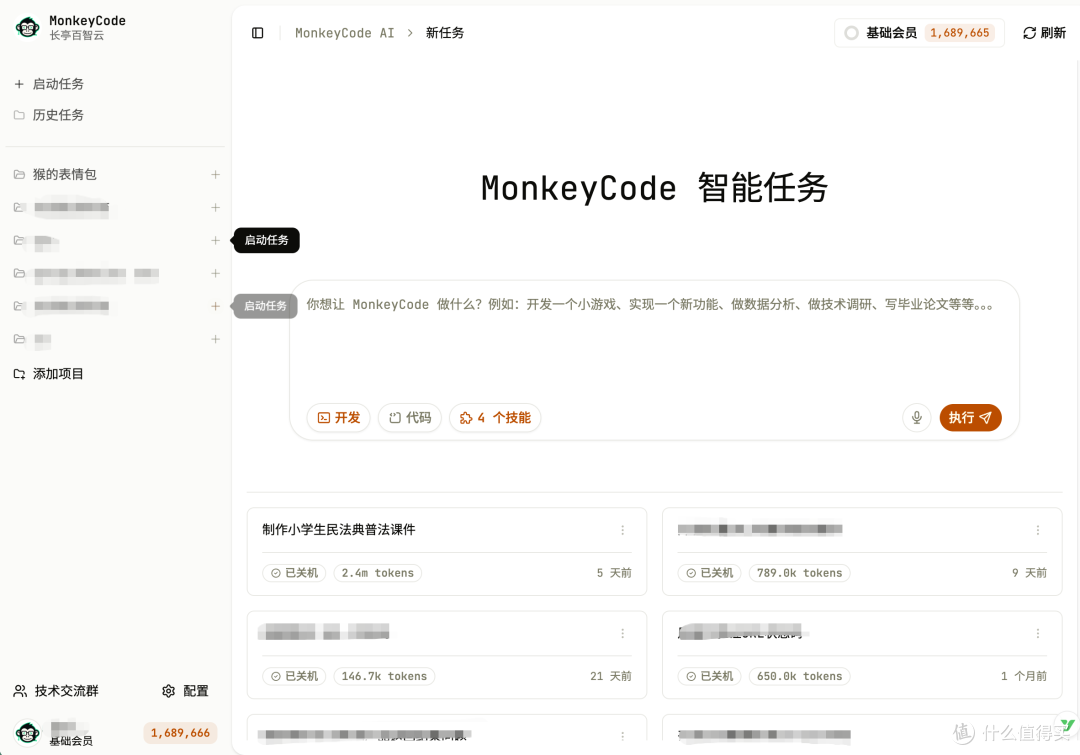Image resolution: width=1080 pixels, height=755 pixels.
Task: Open more options on 制作小学生民法典普法课件 card
Action: (623, 530)
